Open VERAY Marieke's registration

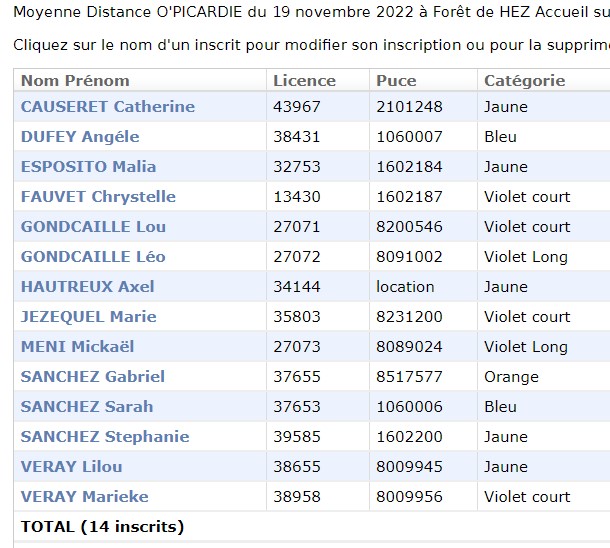click(x=84, y=497)
